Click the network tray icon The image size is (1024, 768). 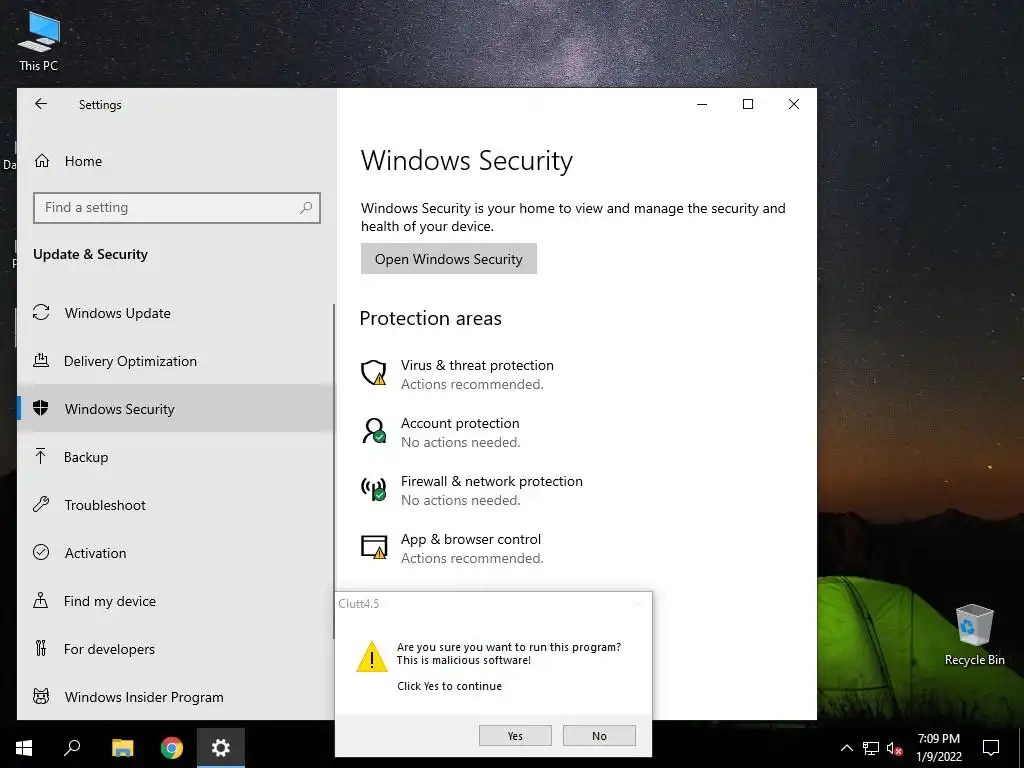(871, 748)
